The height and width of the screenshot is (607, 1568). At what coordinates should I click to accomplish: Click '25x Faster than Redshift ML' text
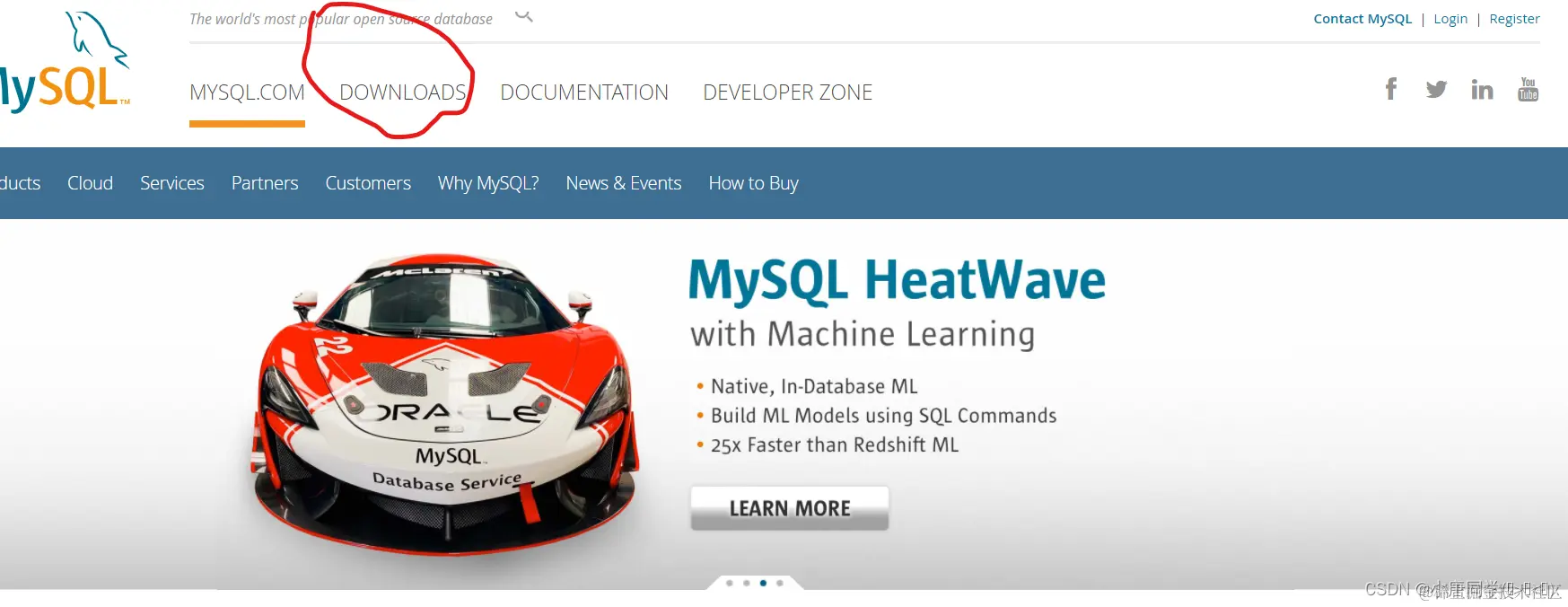point(835,445)
